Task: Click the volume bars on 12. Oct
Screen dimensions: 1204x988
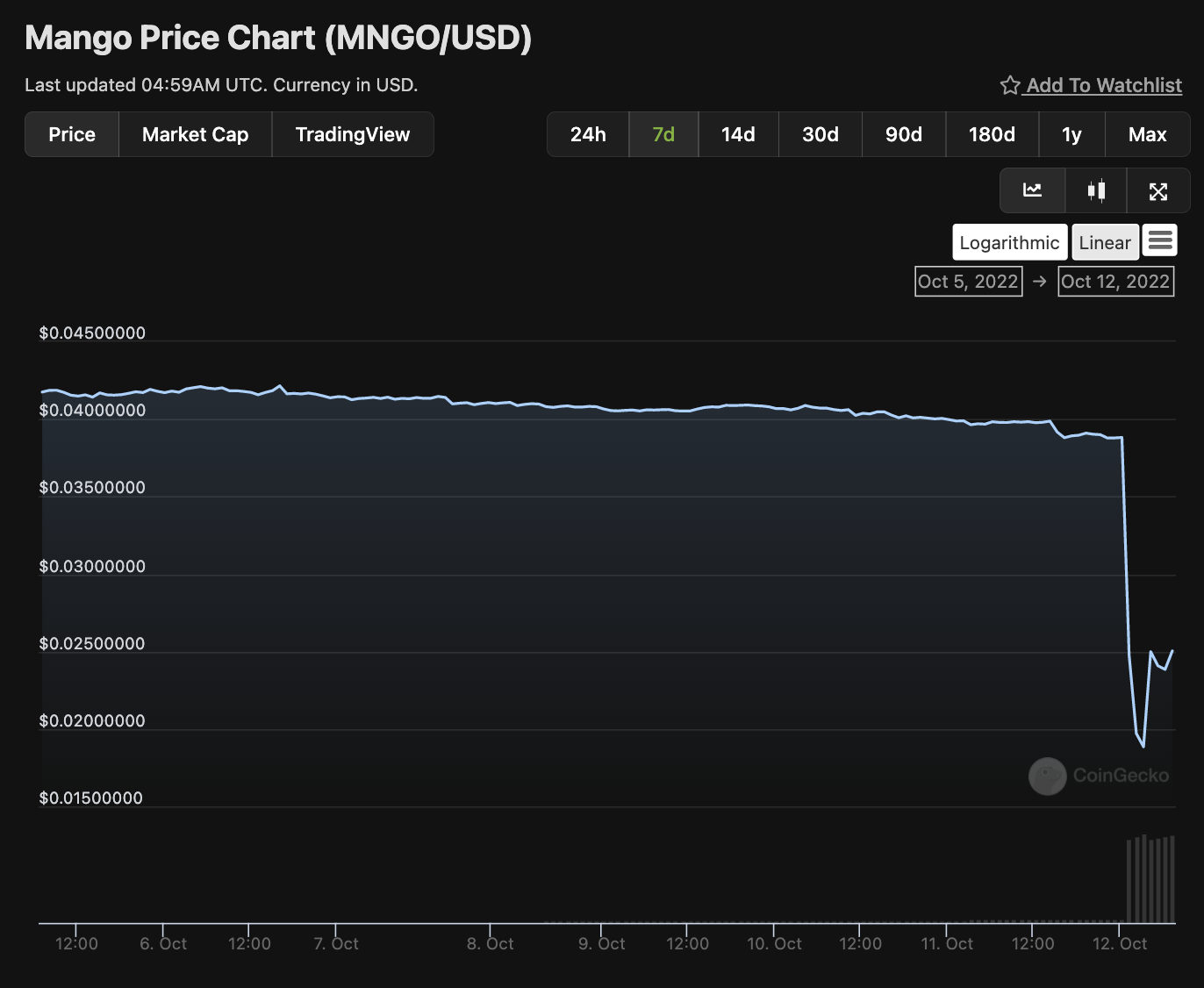Action: (x=1150, y=879)
